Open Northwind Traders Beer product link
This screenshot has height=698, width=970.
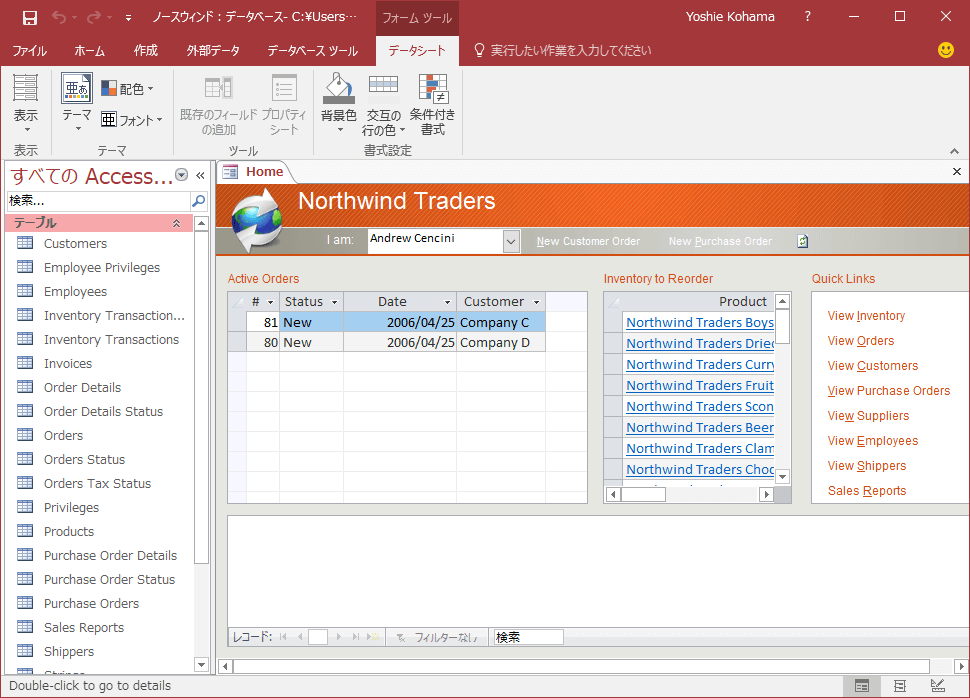point(700,428)
